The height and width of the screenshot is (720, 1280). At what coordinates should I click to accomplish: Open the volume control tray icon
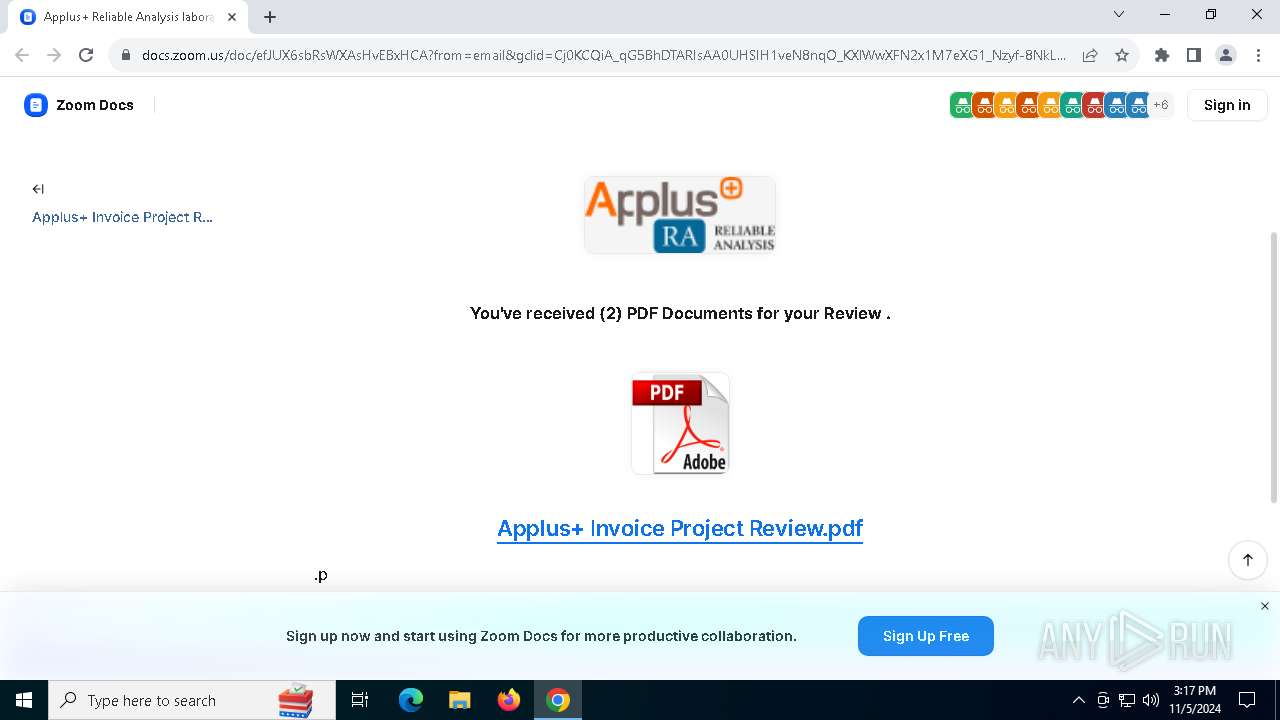coord(1150,700)
